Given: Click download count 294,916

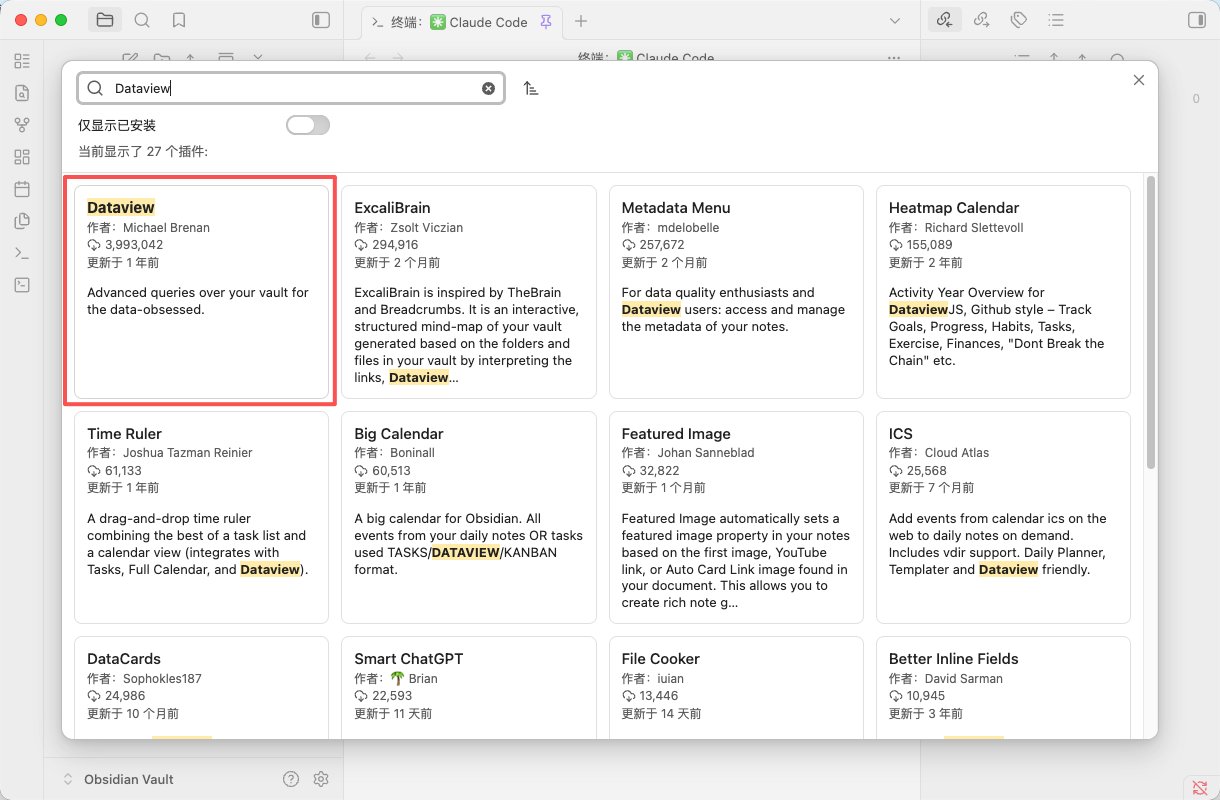Looking at the screenshot, I should 395,245.
